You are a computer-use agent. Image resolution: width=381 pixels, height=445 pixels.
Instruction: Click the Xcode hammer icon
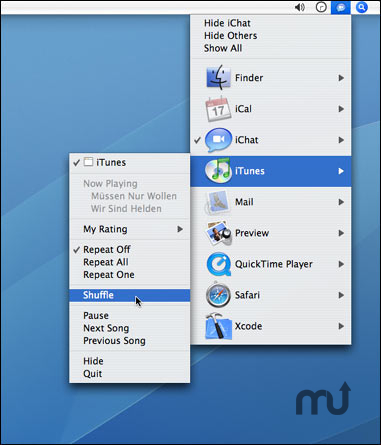218,326
